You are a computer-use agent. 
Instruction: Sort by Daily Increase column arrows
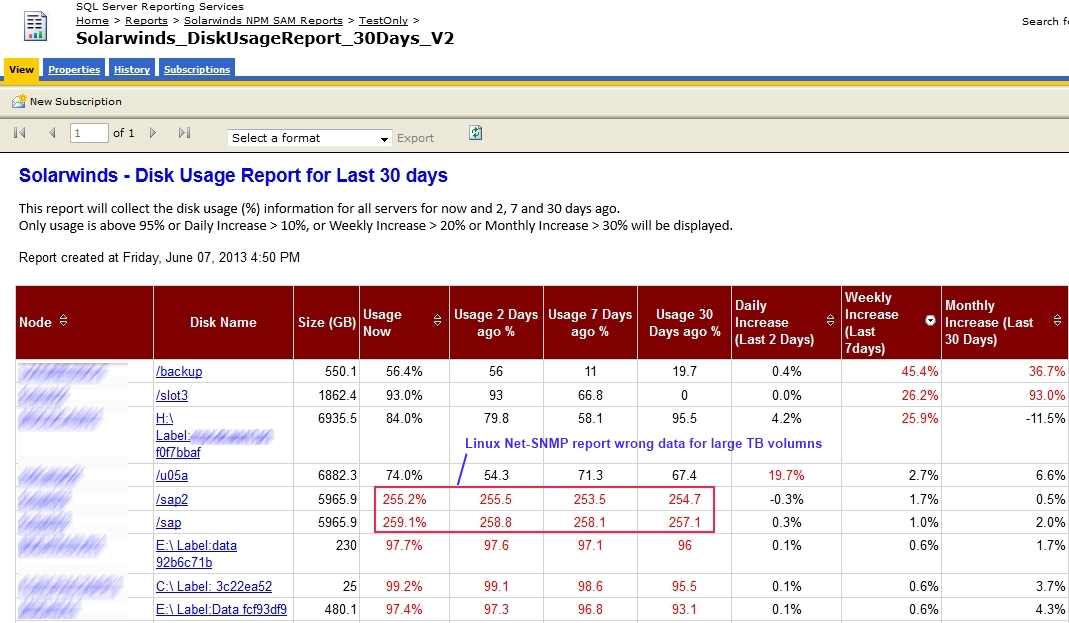pyautogui.click(x=830, y=320)
